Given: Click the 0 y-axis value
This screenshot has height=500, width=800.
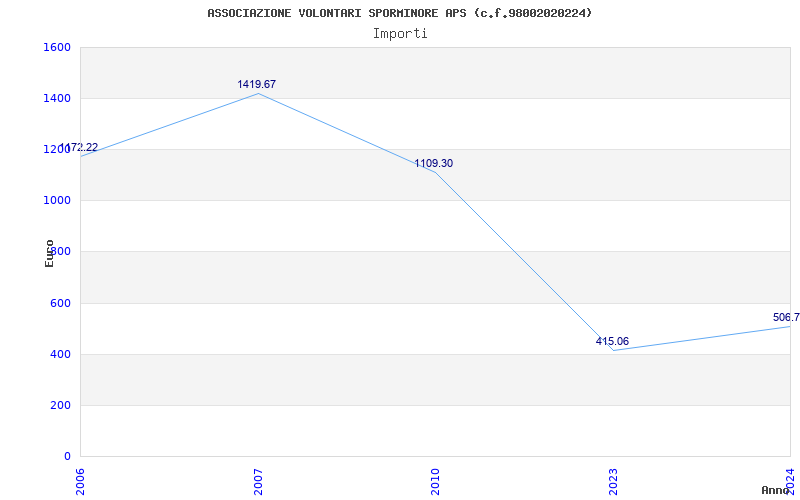Looking at the screenshot, I should 67,456.
